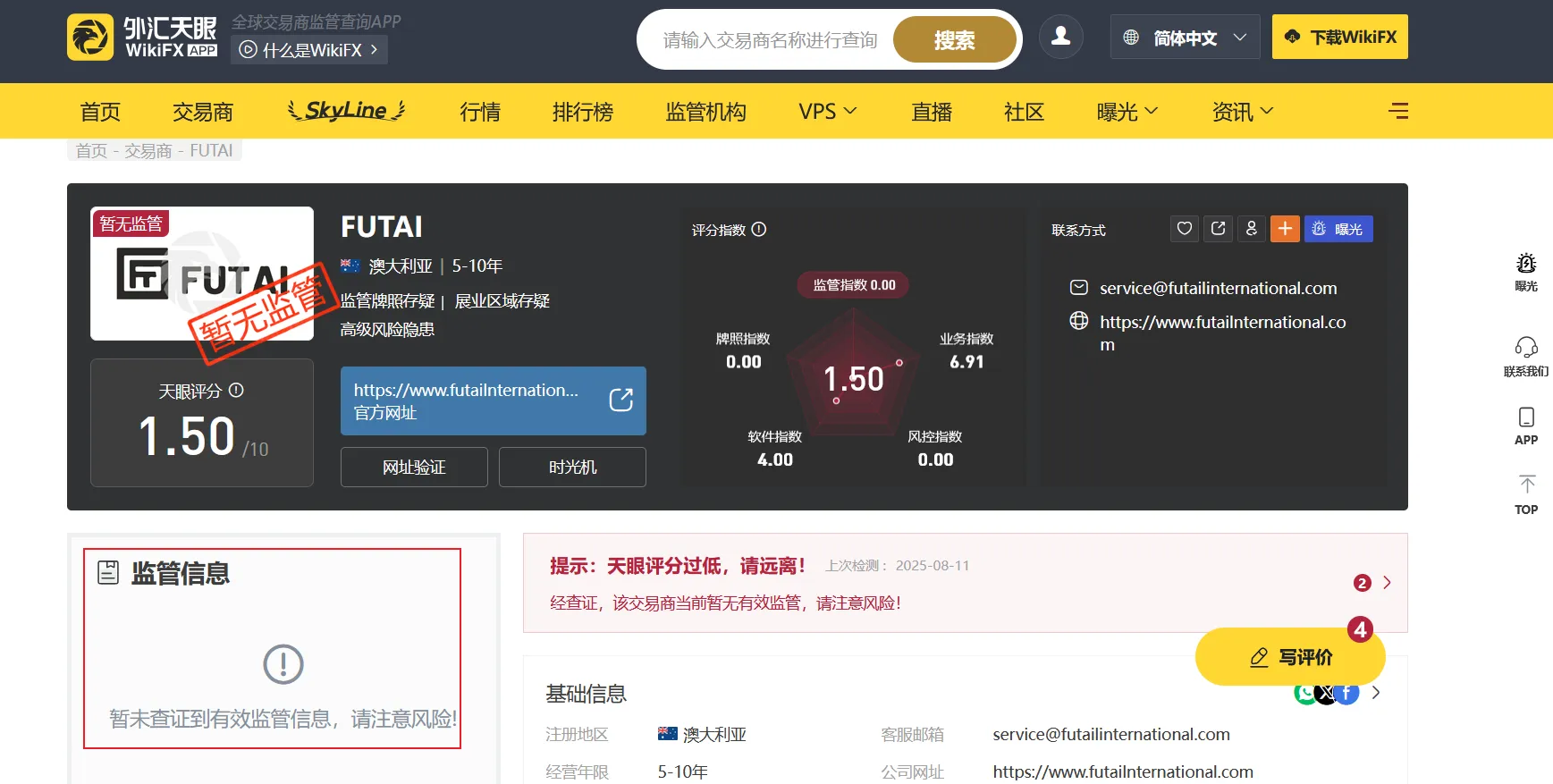Click the WikiFX logo in the header

click(142, 38)
